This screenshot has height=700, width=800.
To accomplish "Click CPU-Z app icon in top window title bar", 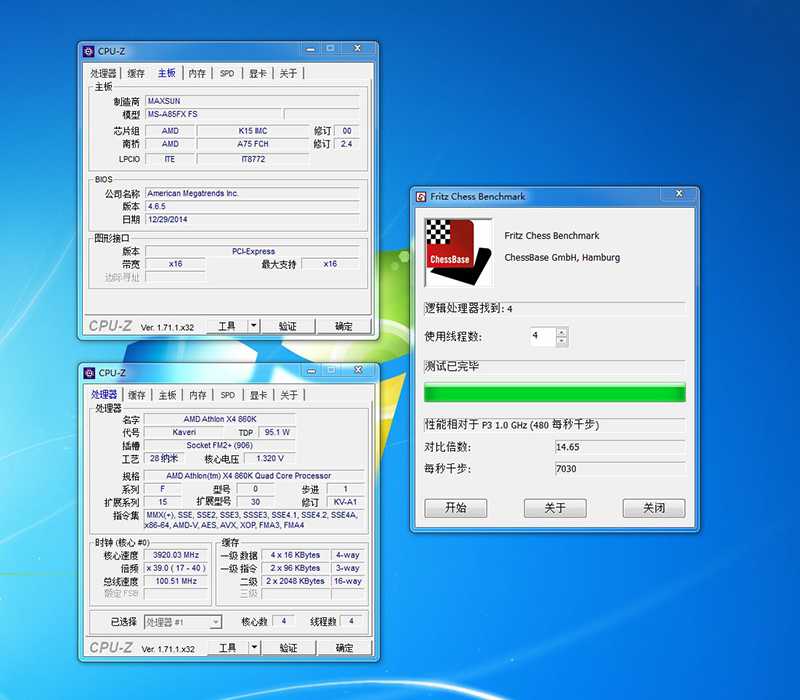I will pos(89,51).
